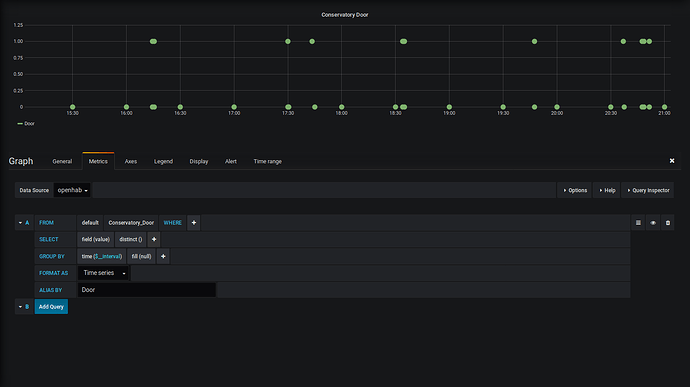The width and height of the screenshot is (690, 387).
Task: Expand the Options section
Action: pos(575,190)
